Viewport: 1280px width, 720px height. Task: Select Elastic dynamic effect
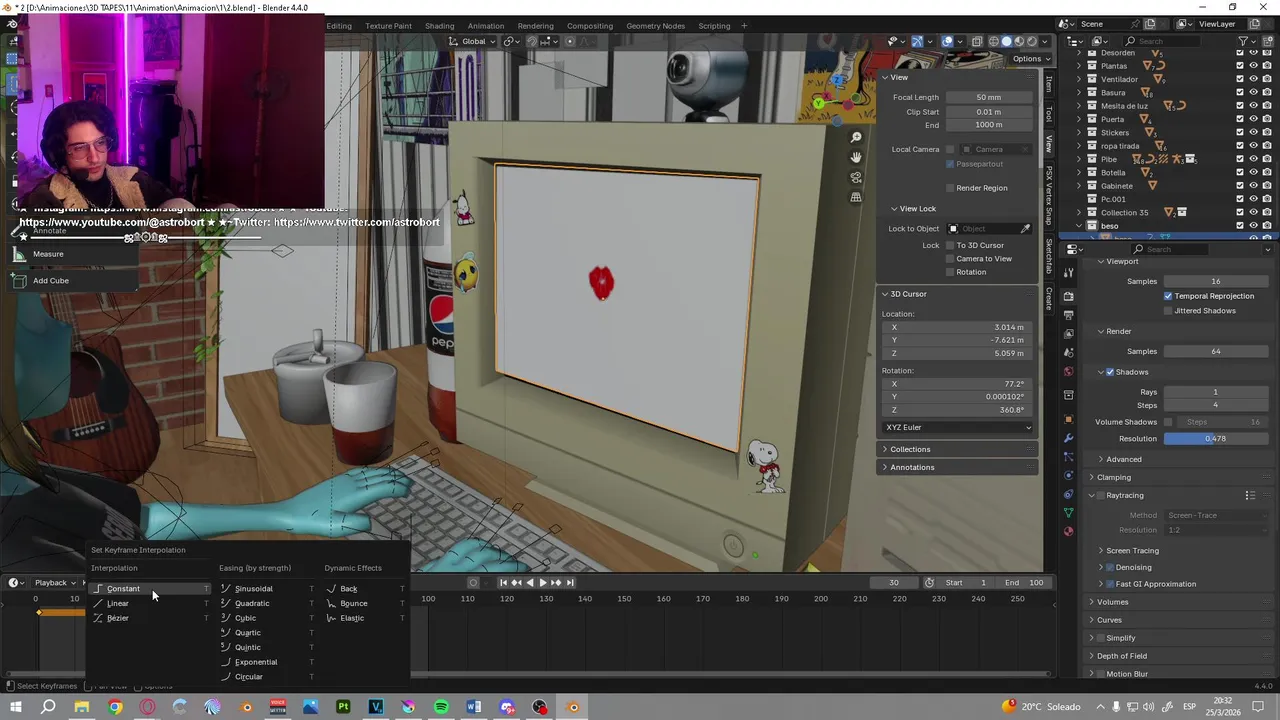[364, 618]
